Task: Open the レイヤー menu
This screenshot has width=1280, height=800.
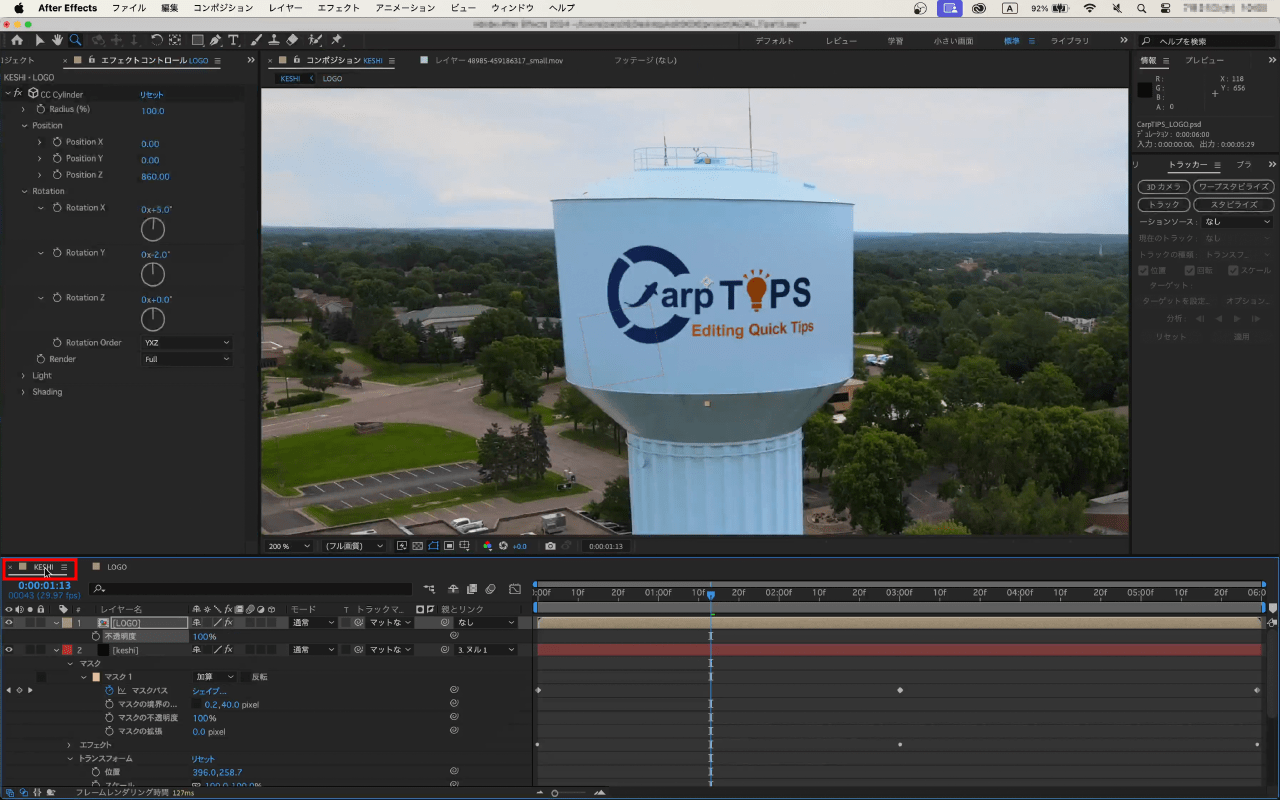Action: 285,8
